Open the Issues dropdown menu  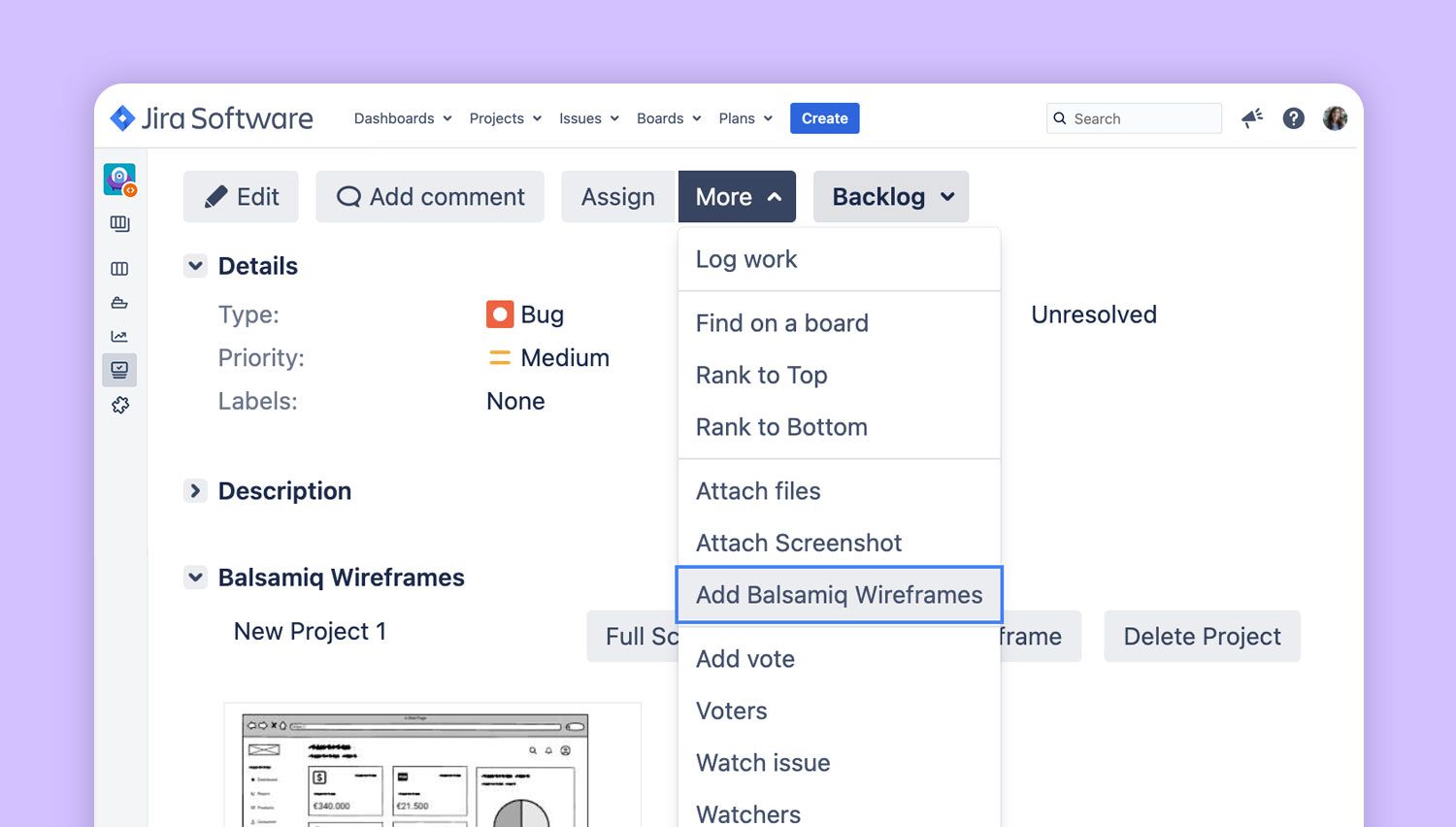click(589, 118)
